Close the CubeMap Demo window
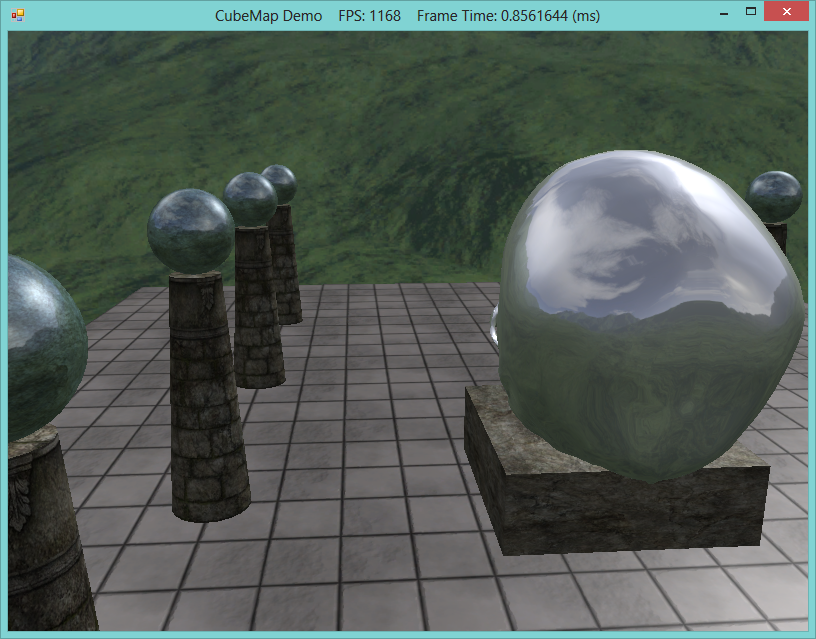 point(786,11)
